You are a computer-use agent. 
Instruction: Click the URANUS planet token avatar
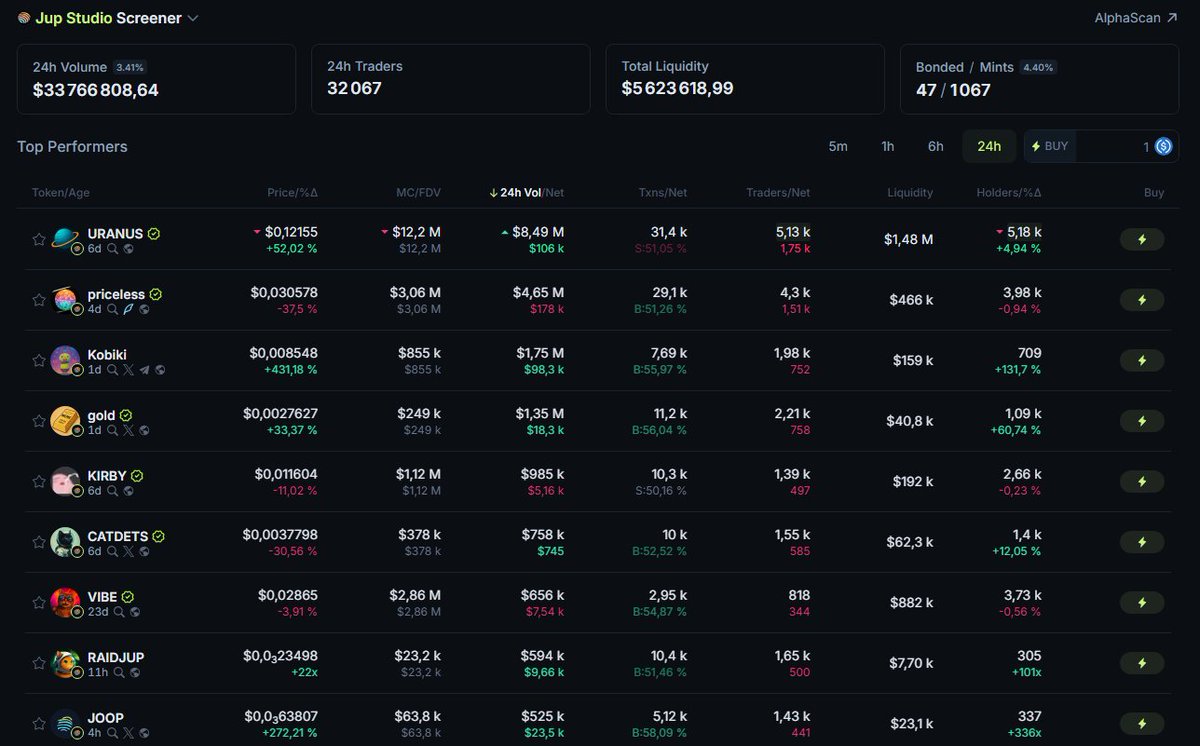(x=65, y=239)
